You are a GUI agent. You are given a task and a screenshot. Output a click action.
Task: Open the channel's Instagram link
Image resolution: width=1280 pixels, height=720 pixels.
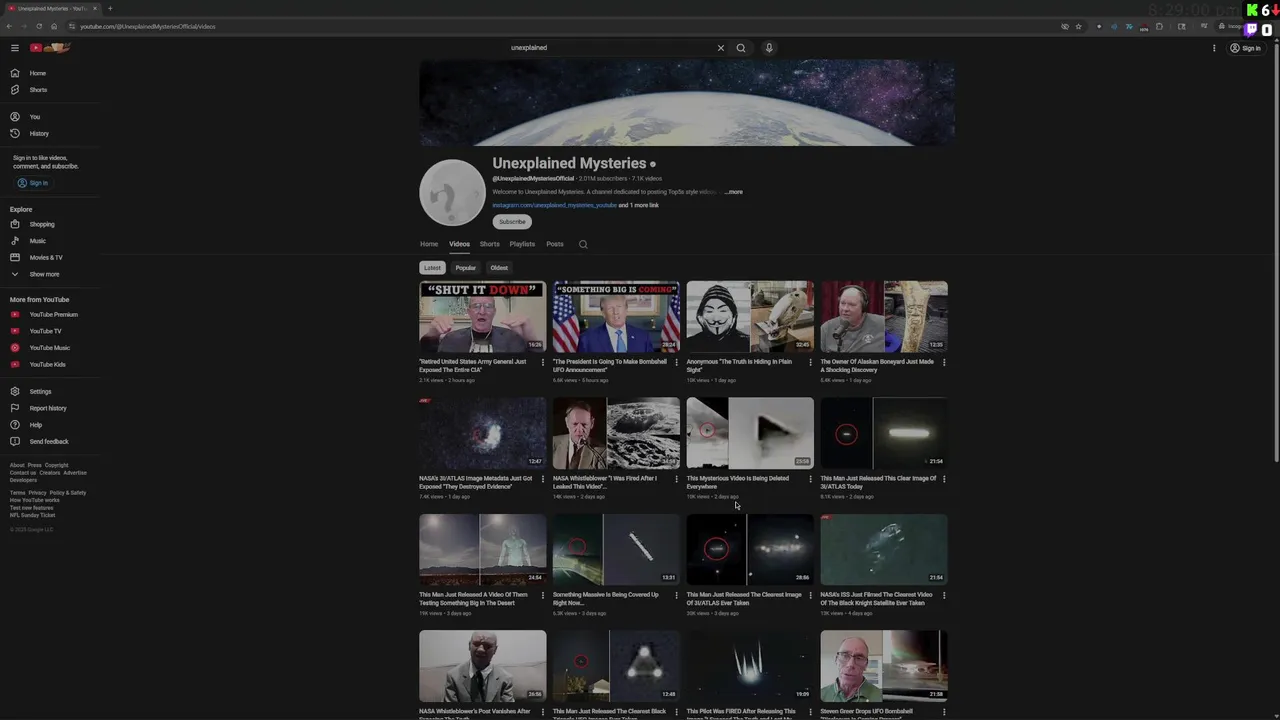[x=554, y=205]
